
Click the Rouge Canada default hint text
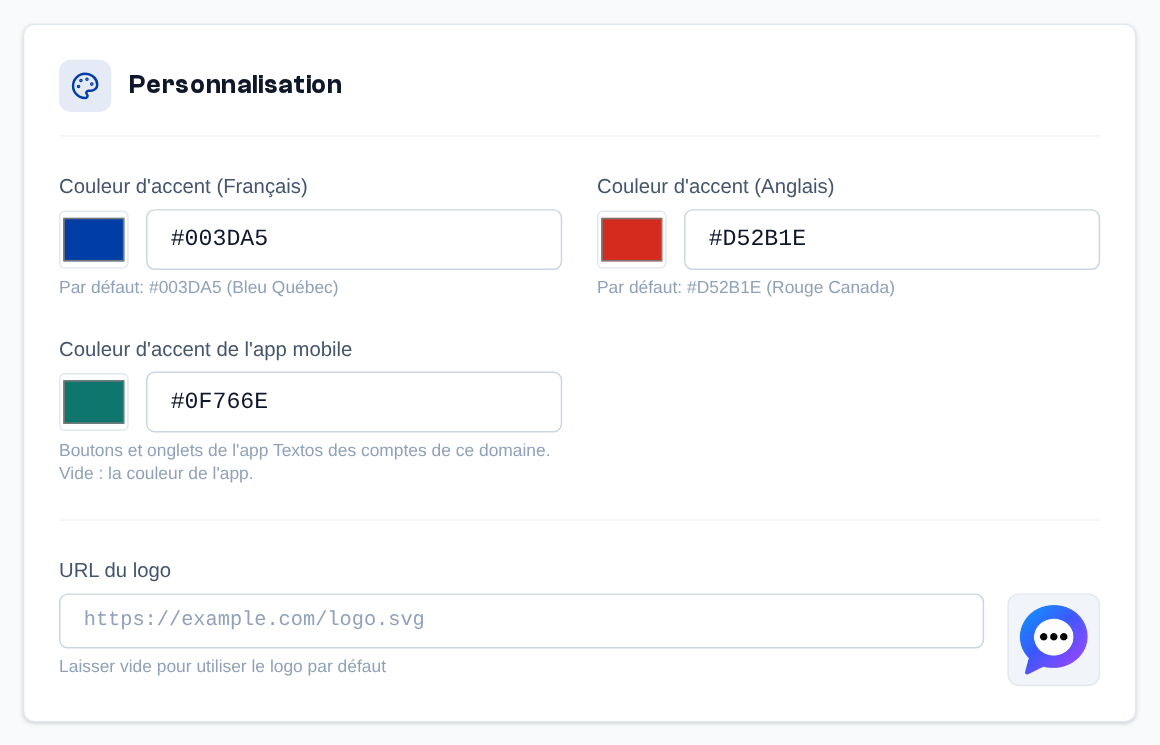[746, 287]
